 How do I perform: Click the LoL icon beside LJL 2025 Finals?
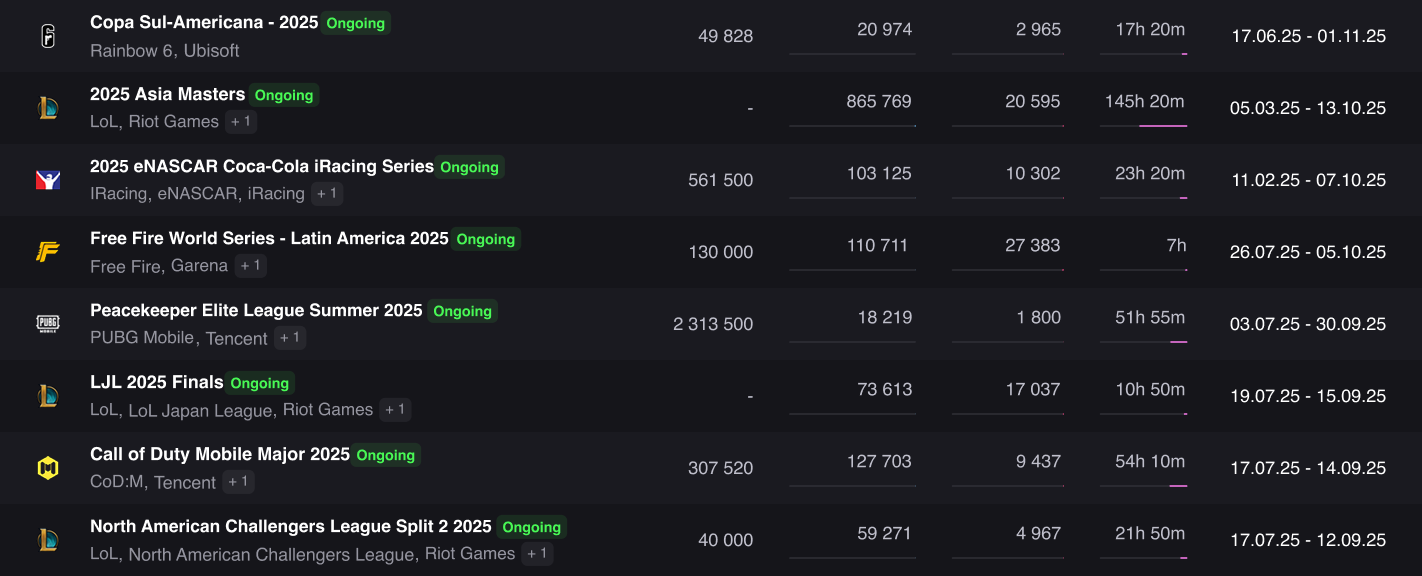pos(48,396)
